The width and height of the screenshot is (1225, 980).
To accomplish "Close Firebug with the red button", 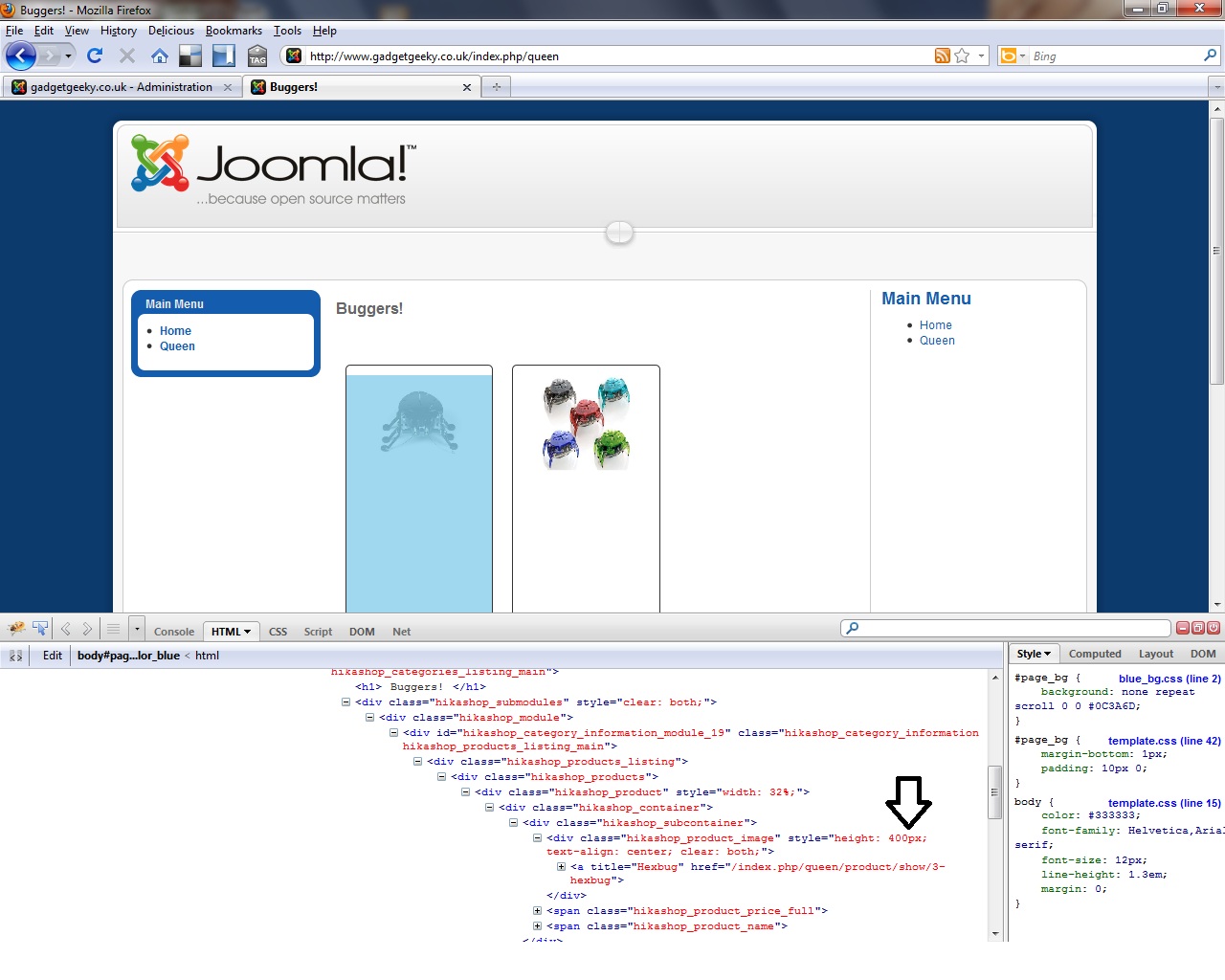I will 1214,628.
